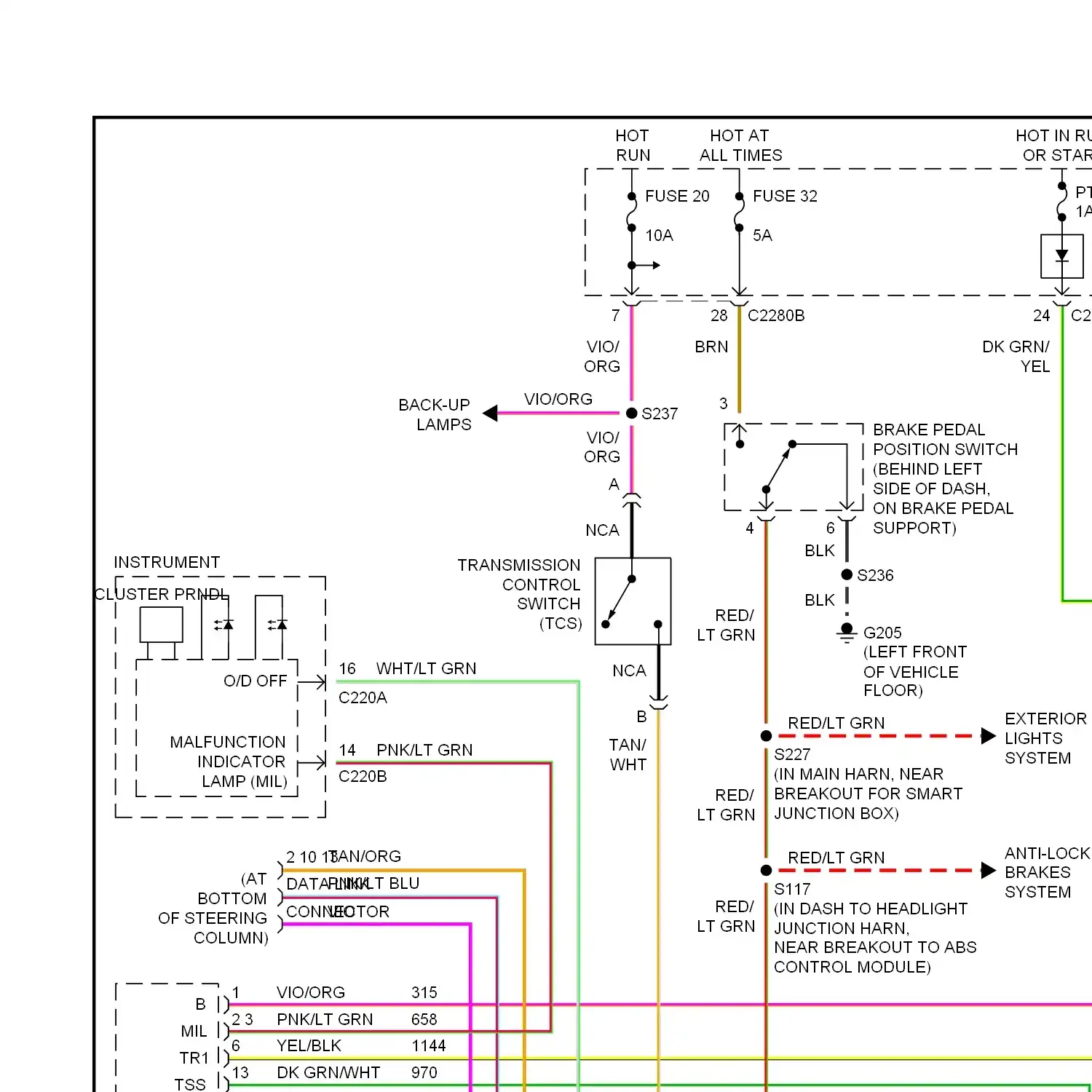Click connector label C220B
1092x1092 pixels.
[x=363, y=776]
